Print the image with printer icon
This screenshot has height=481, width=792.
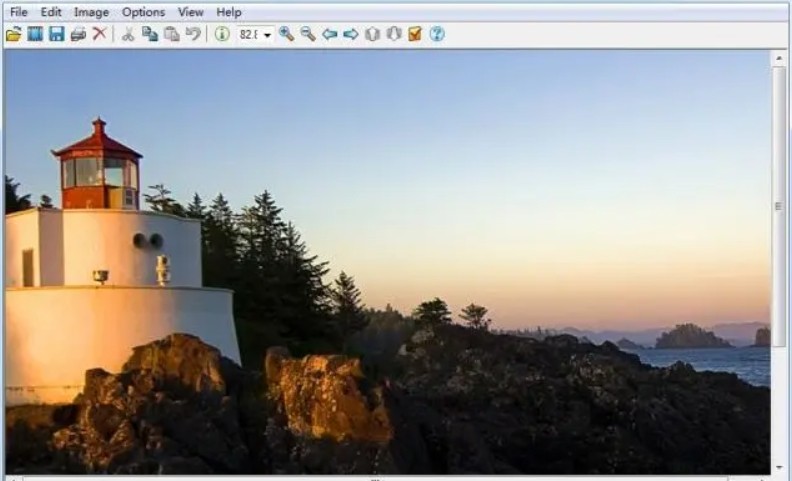[78, 34]
